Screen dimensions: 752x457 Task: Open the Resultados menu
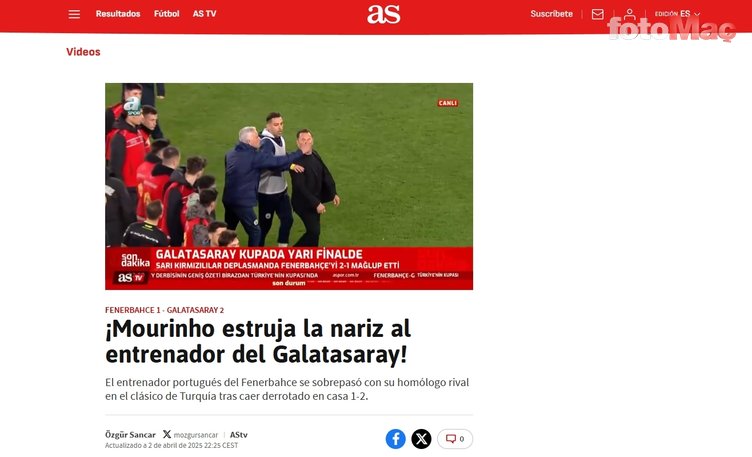(118, 14)
